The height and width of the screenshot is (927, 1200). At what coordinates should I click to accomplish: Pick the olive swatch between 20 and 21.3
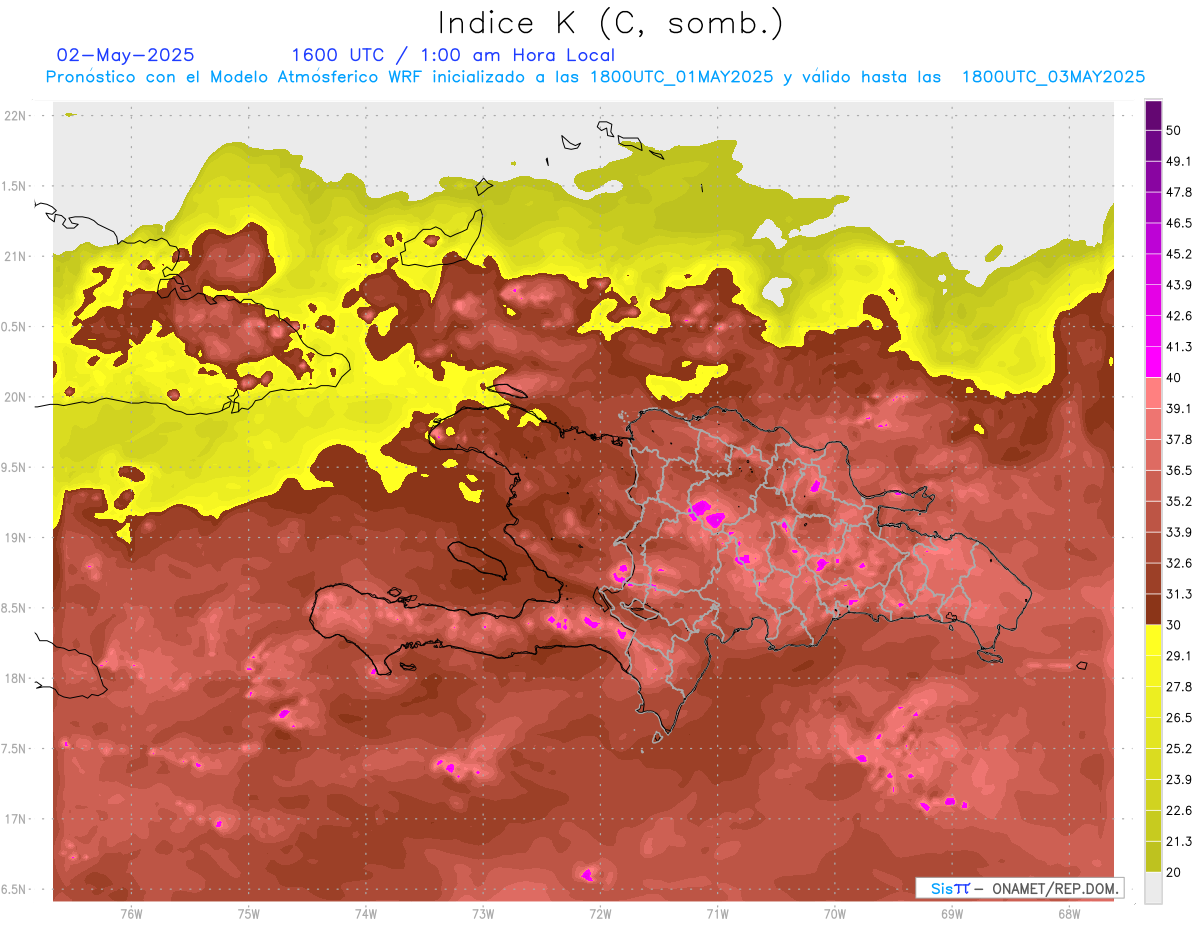(x=1153, y=857)
